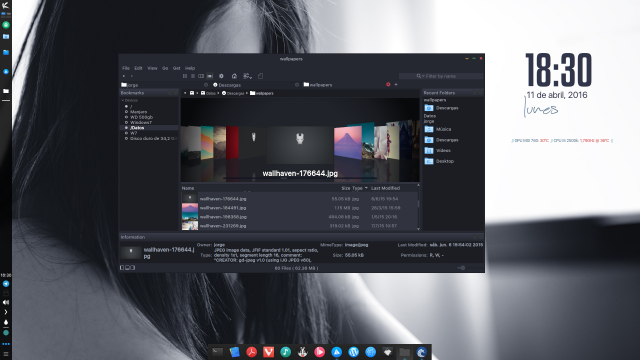Image resolution: width=640 pixels, height=360 pixels.
Task: Collapse the Devices tree section
Action: pos(122,100)
